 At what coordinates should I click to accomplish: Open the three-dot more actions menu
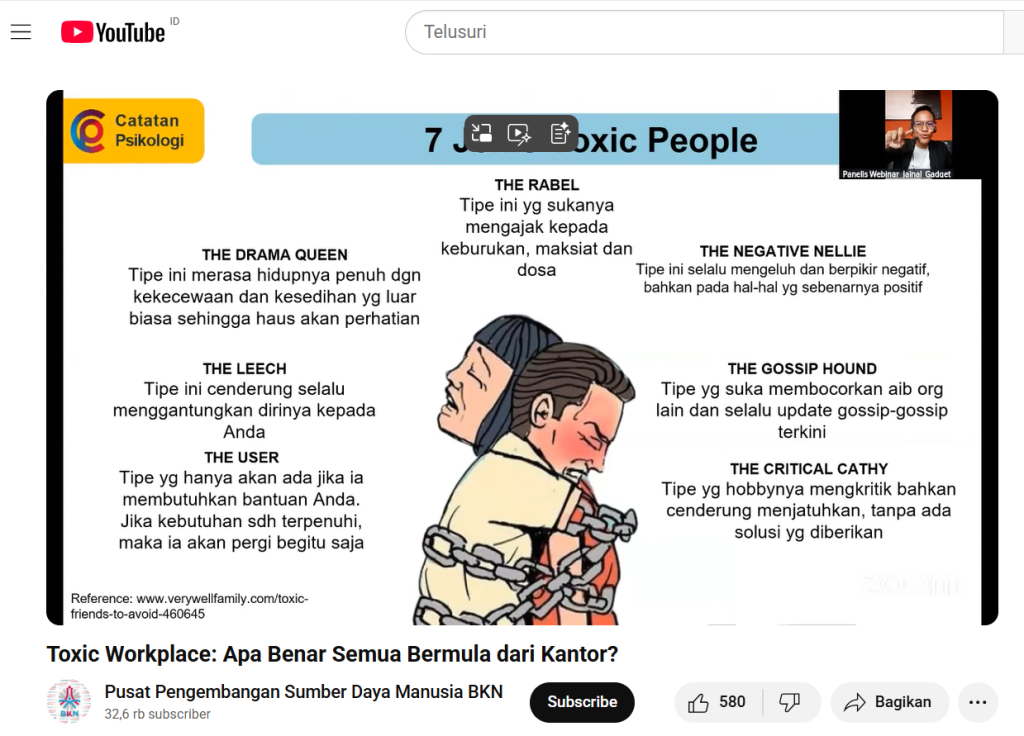pyautogui.click(x=978, y=703)
